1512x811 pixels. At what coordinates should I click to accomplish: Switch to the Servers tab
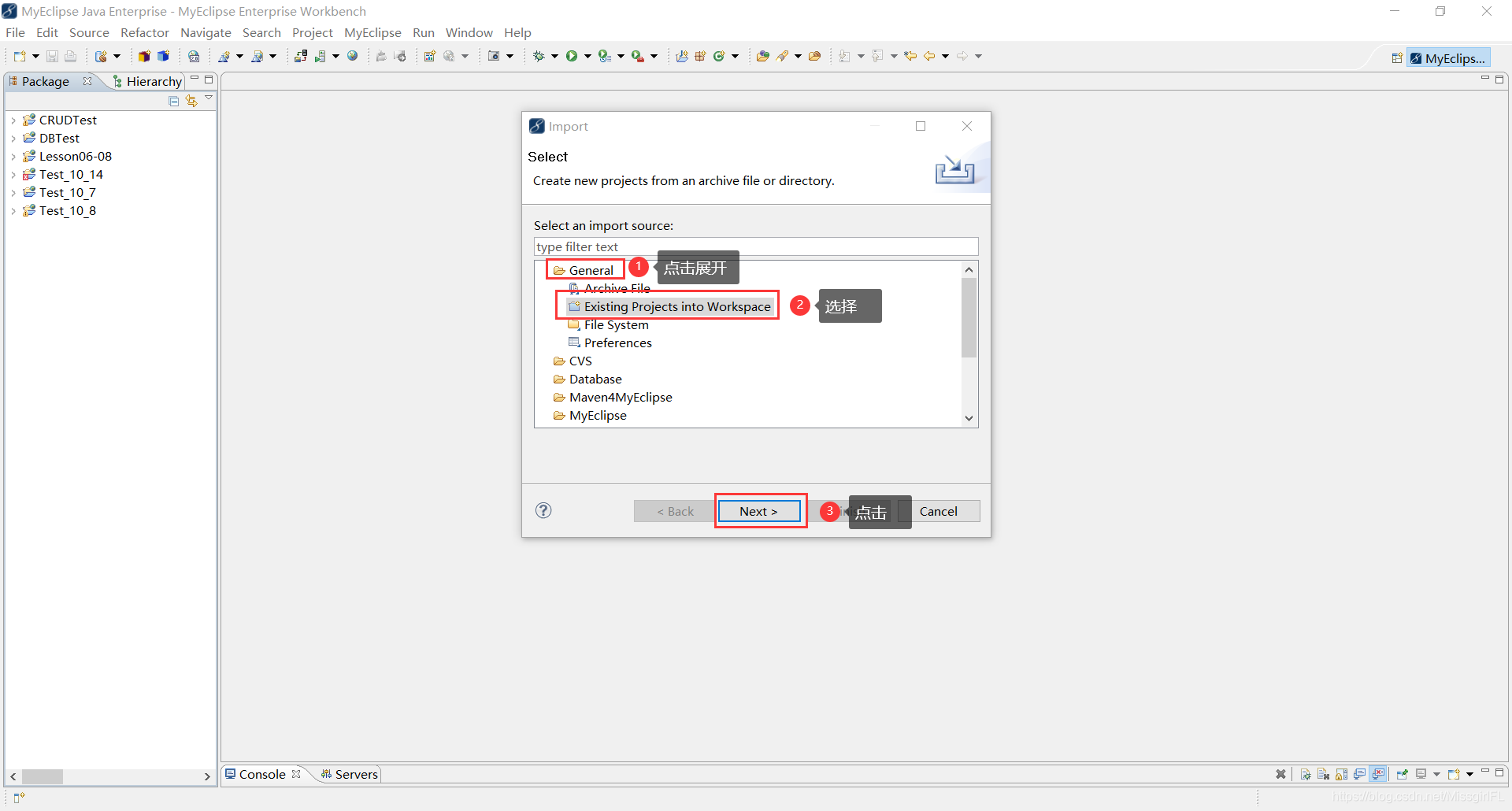coord(350,774)
